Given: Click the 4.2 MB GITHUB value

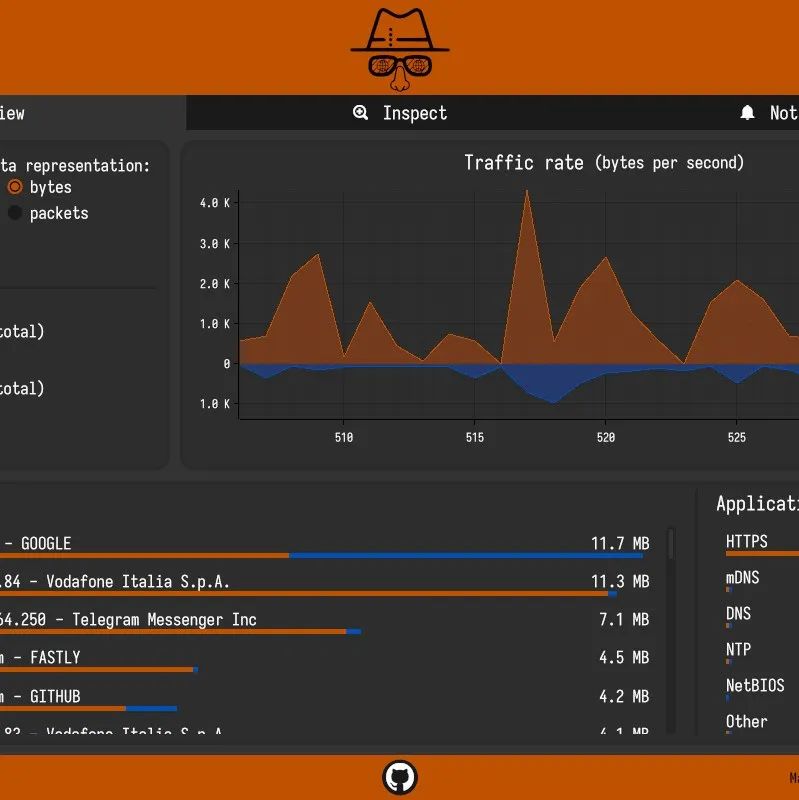Looking at the screenshot, I should pyautogui.click(x=624, y=696).
